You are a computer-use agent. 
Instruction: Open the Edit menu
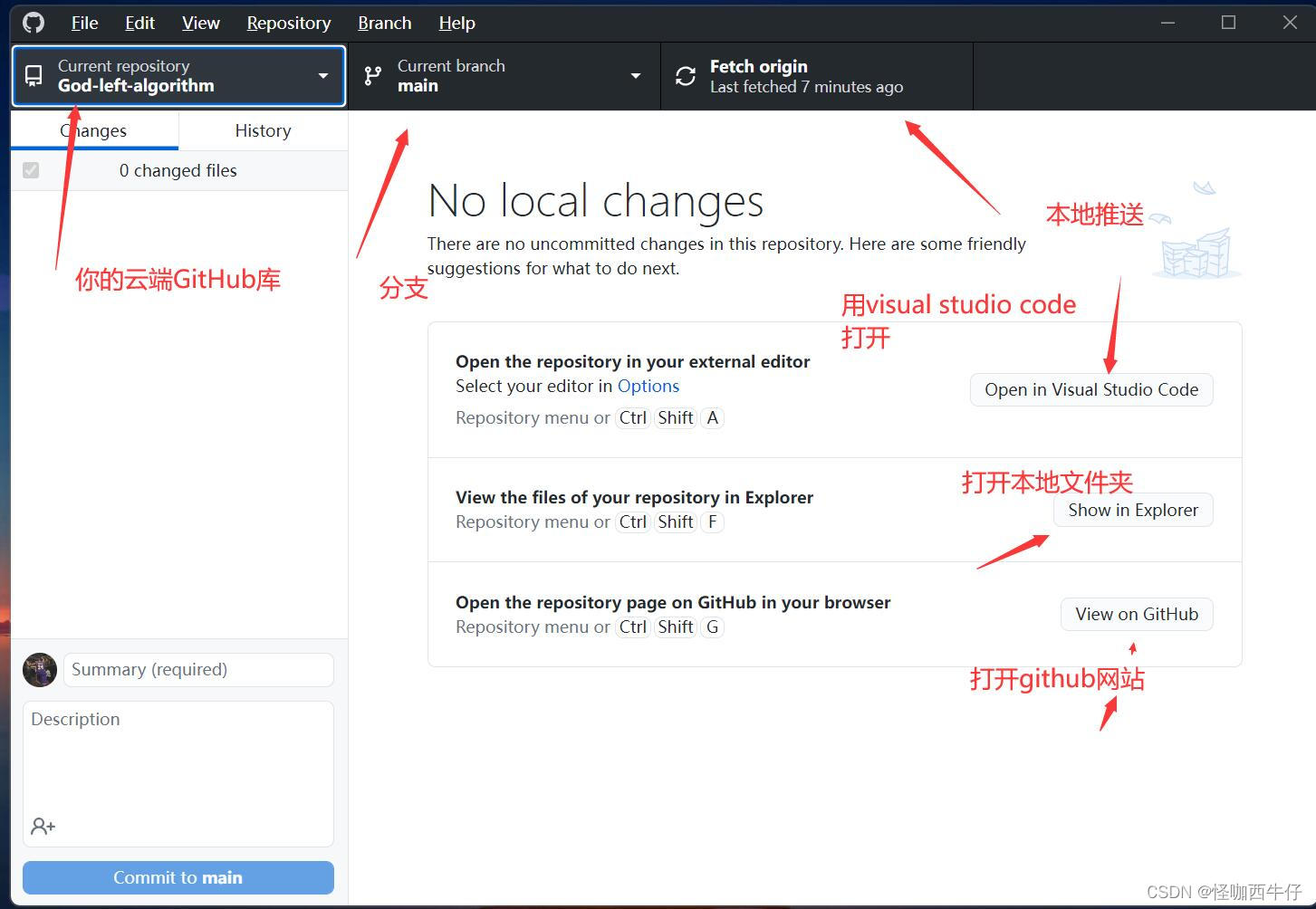tap(139, 23)
